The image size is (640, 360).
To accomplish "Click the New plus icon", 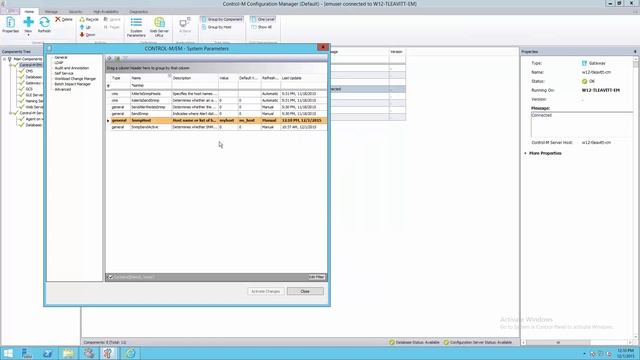I will pos(28,22).
